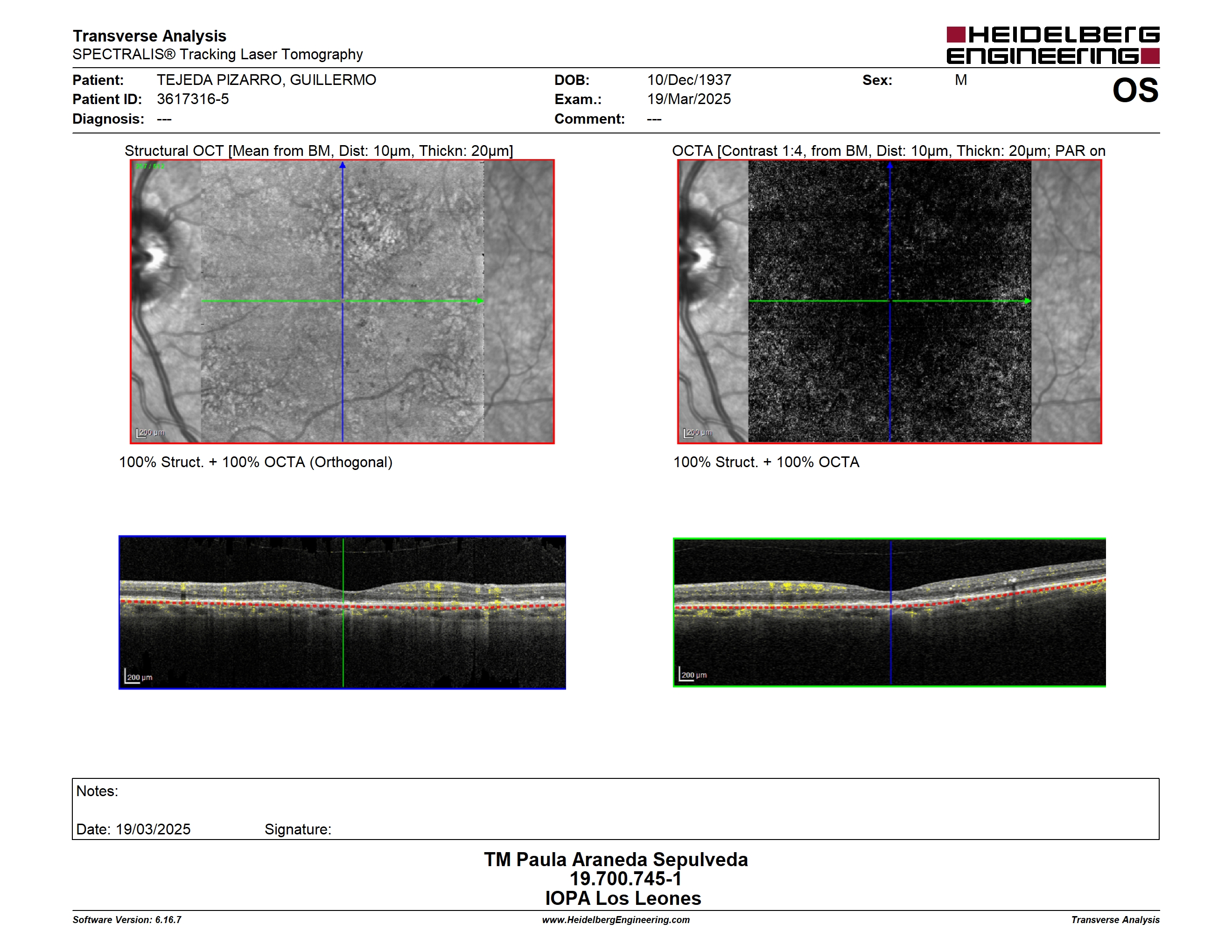Click green arrow tip in Structural OCT image
The image size is (1232, 952).
[481, 301]
